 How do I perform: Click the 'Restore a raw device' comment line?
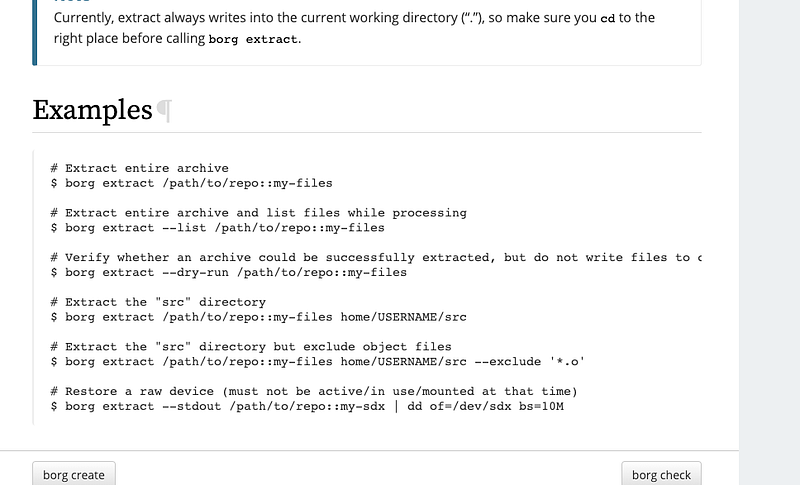click(314, 391)
